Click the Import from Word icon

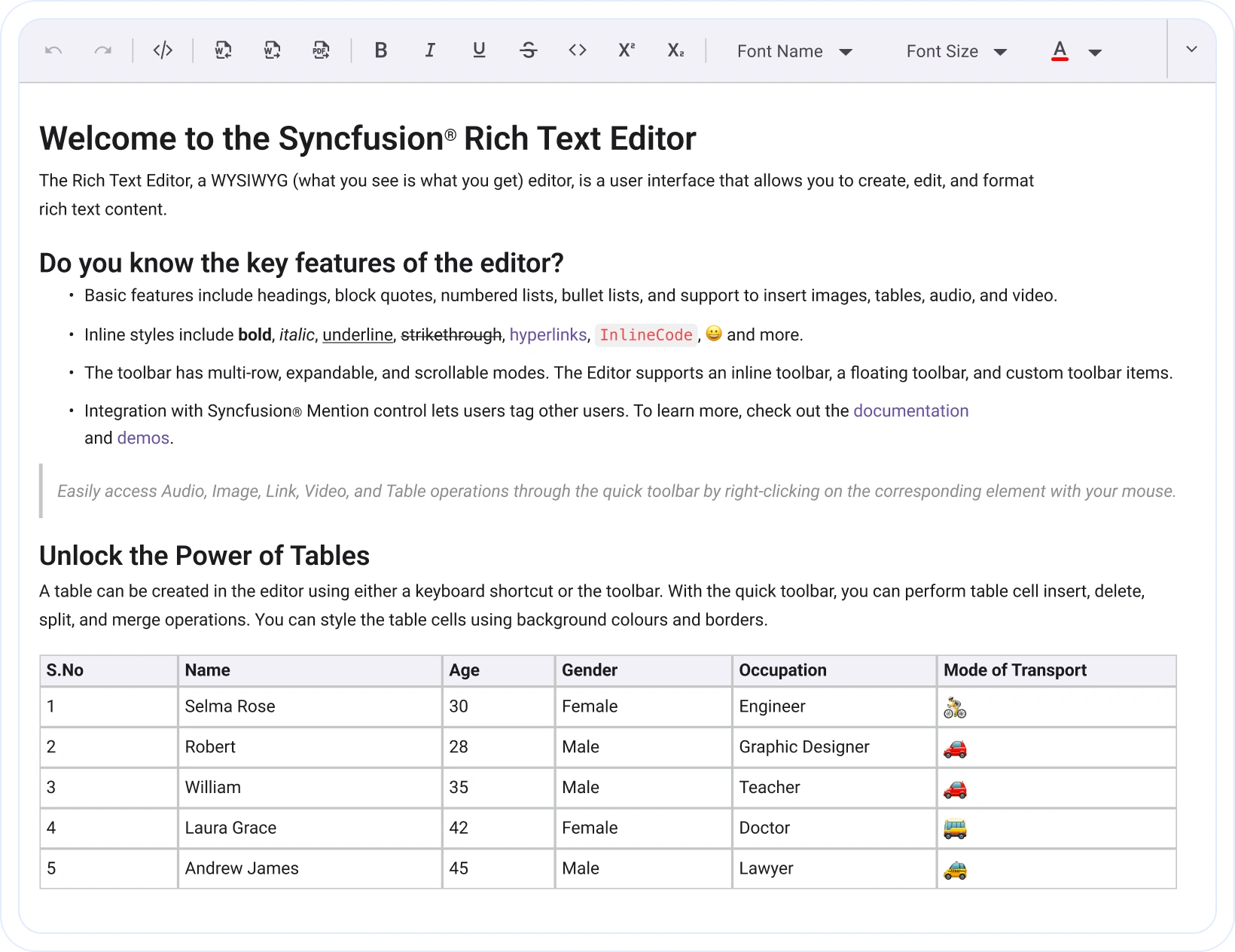pyautogui.click(x=223, y=50)
